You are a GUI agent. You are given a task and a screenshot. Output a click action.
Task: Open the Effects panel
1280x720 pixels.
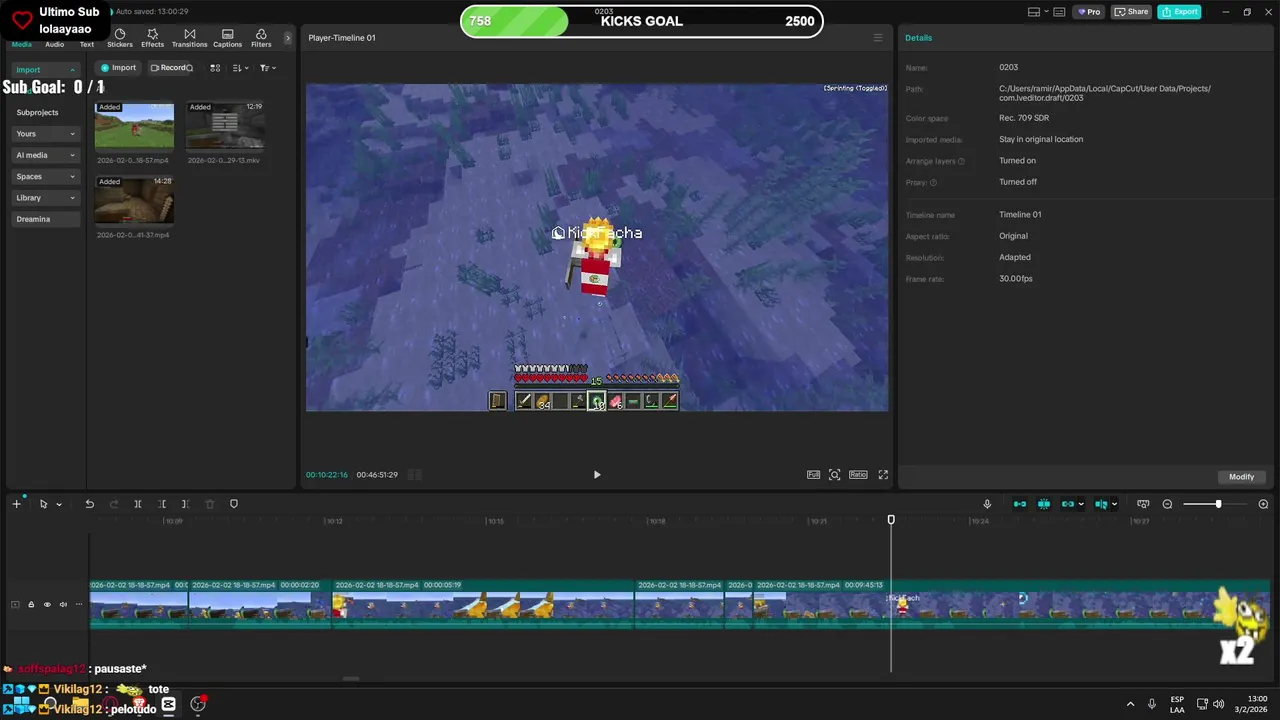[x=152, y=38]
